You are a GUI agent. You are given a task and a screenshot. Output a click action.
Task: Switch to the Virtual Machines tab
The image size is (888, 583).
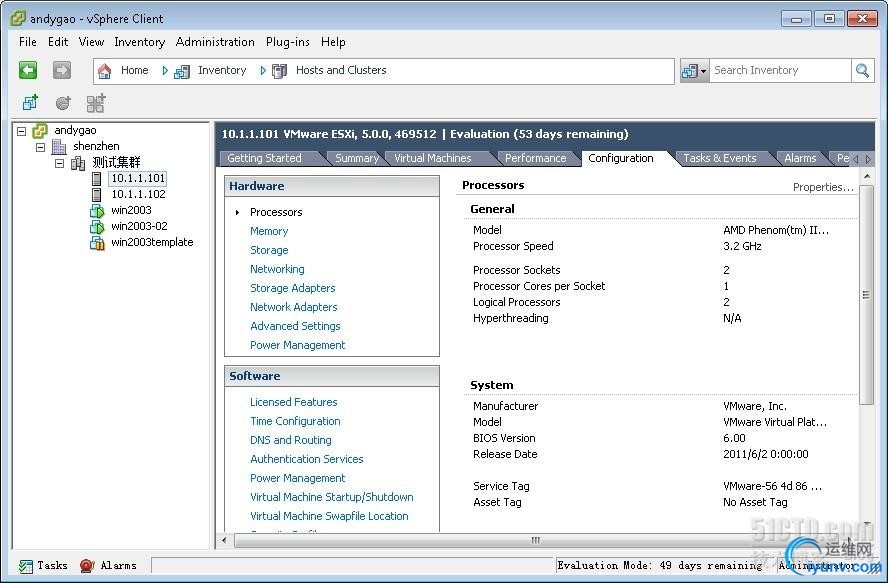coord(433,159)
